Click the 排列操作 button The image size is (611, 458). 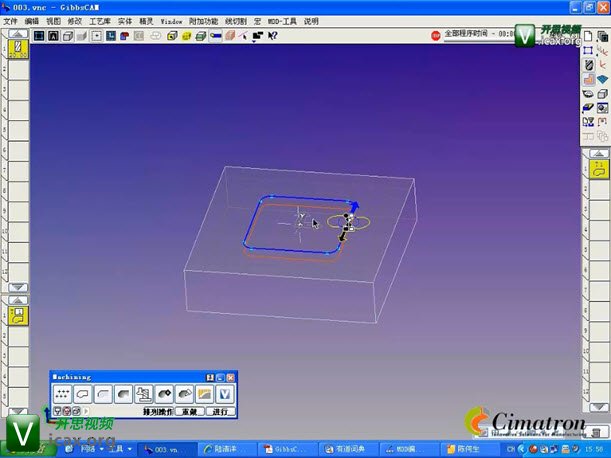pos(158,412)
